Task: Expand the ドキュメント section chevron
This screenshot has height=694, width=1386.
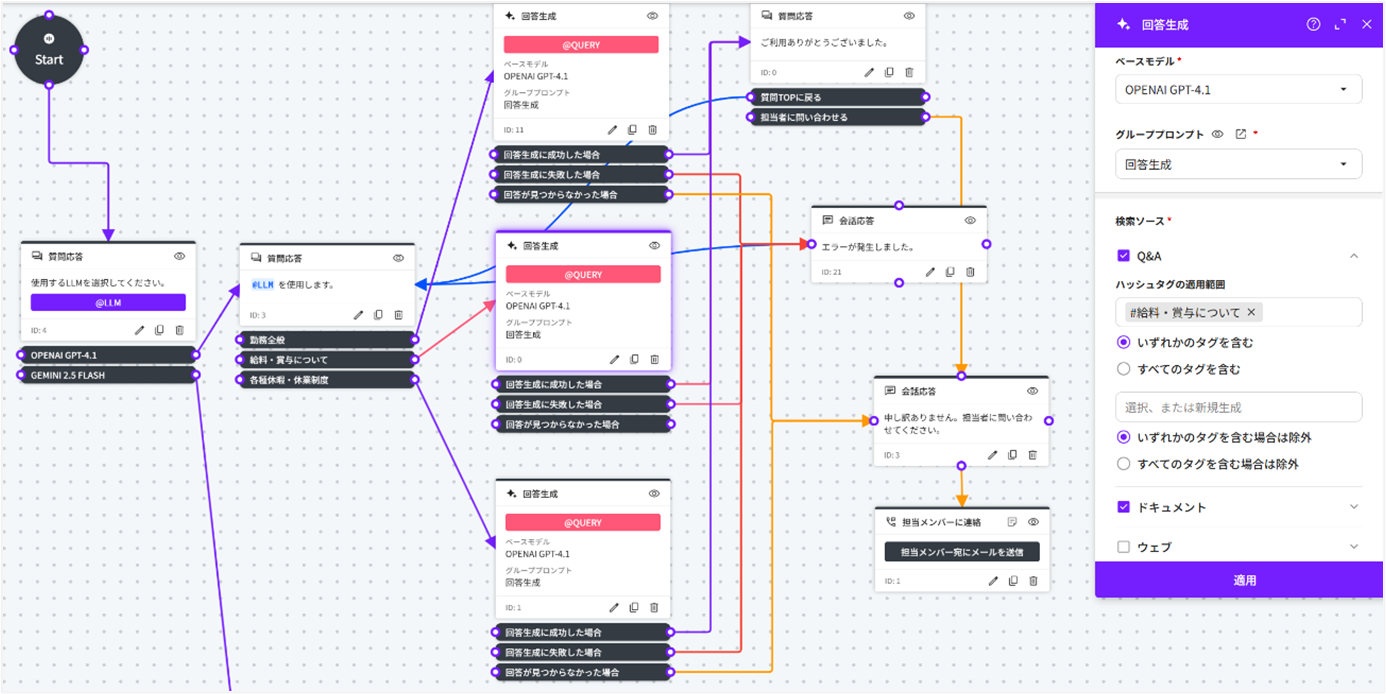Action: pyautogui.click(x=1354, y=507)
